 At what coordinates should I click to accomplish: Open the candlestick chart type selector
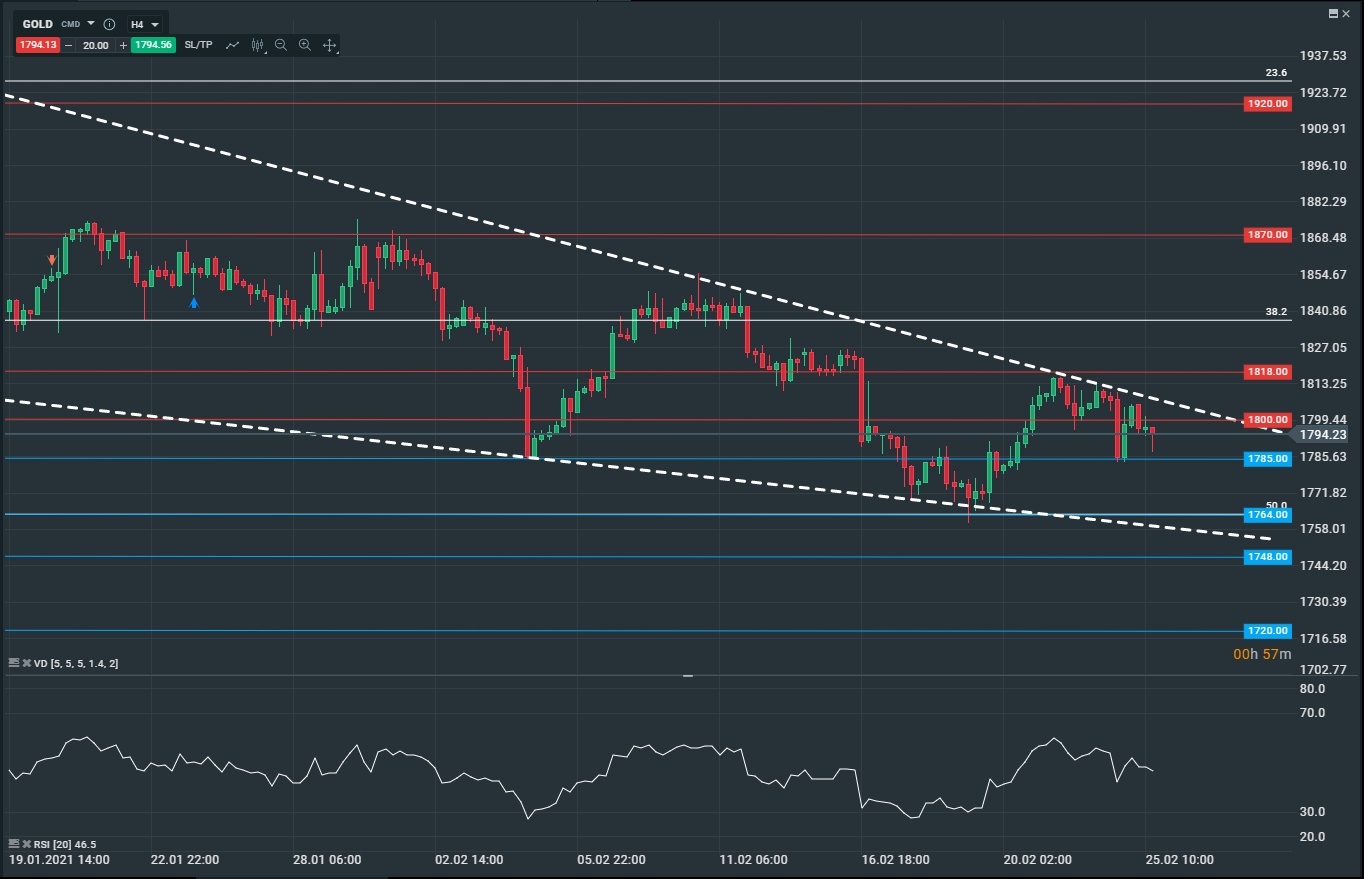(x=259, y=45)
